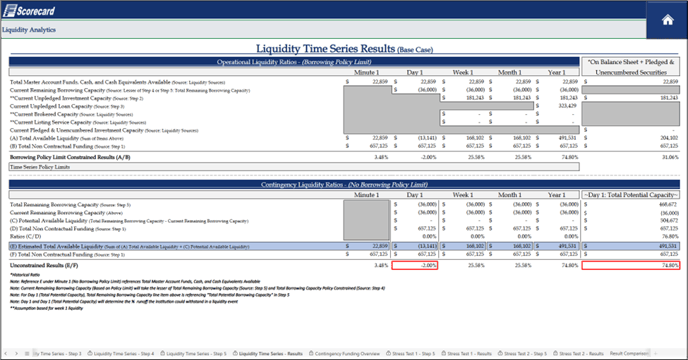
Task: Open Liquidity Time Series - Step 4 tab
Action: pyautogui.click(x=121, y=353)
